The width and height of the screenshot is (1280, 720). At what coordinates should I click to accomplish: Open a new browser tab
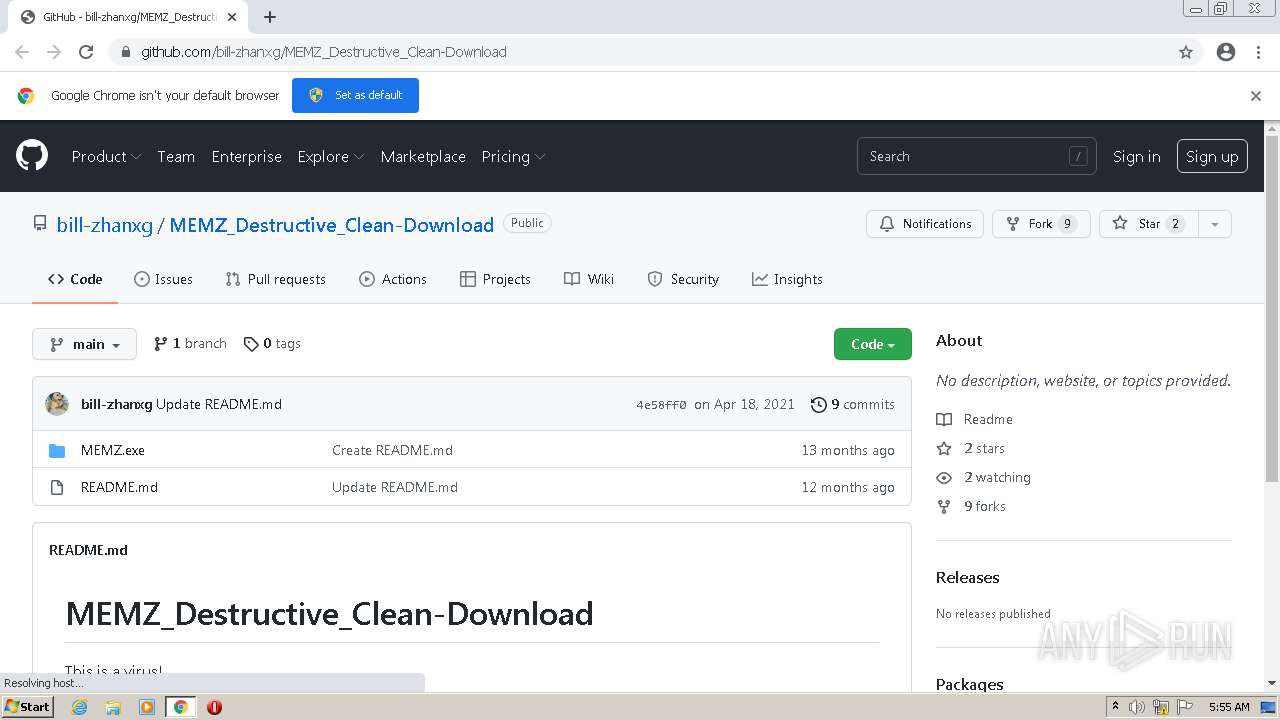[270, 17]
